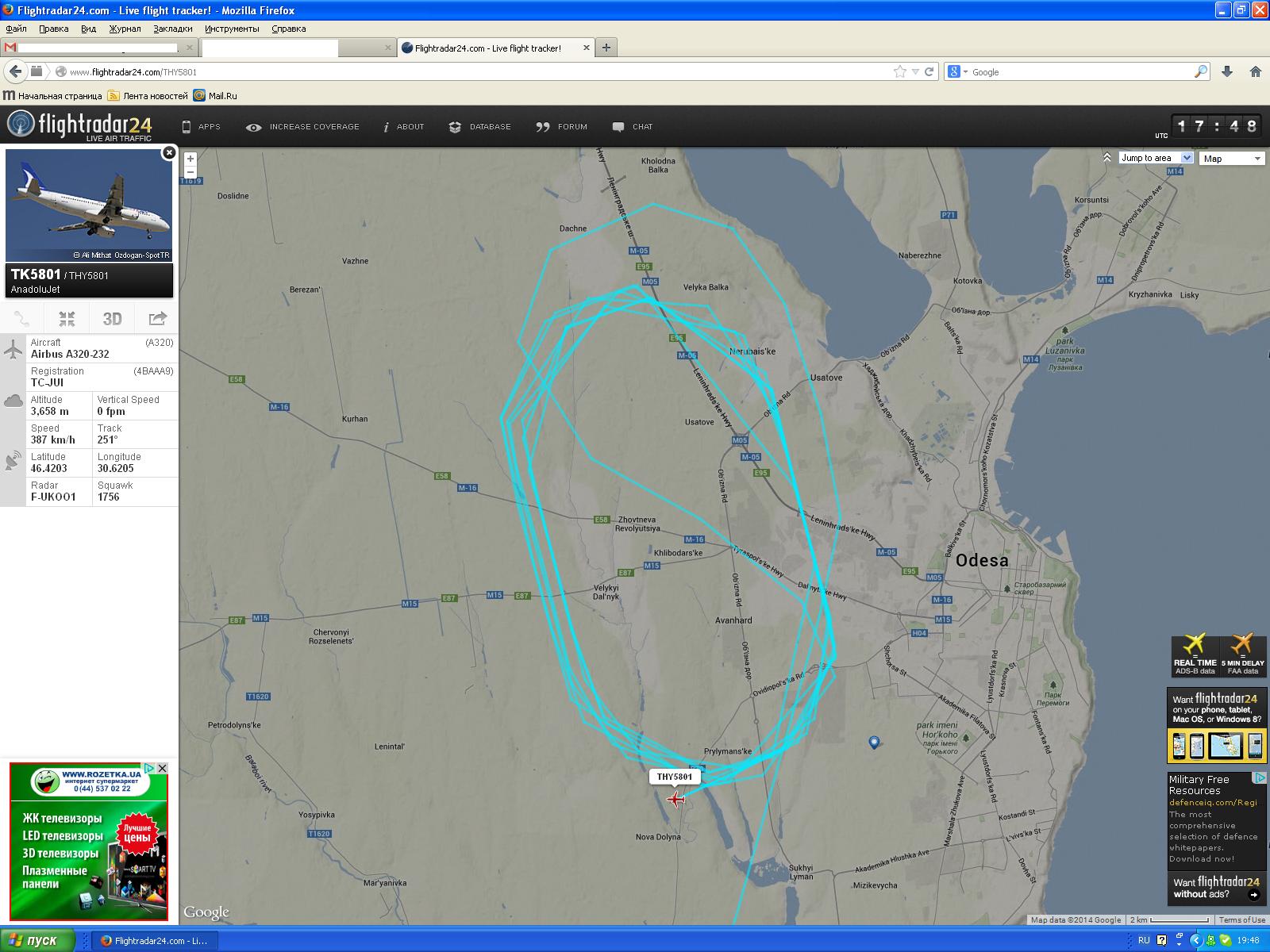1270x952 pixels.
Task: Click INCREASE COVERAGE in header
Action: (x=302, y=127)
